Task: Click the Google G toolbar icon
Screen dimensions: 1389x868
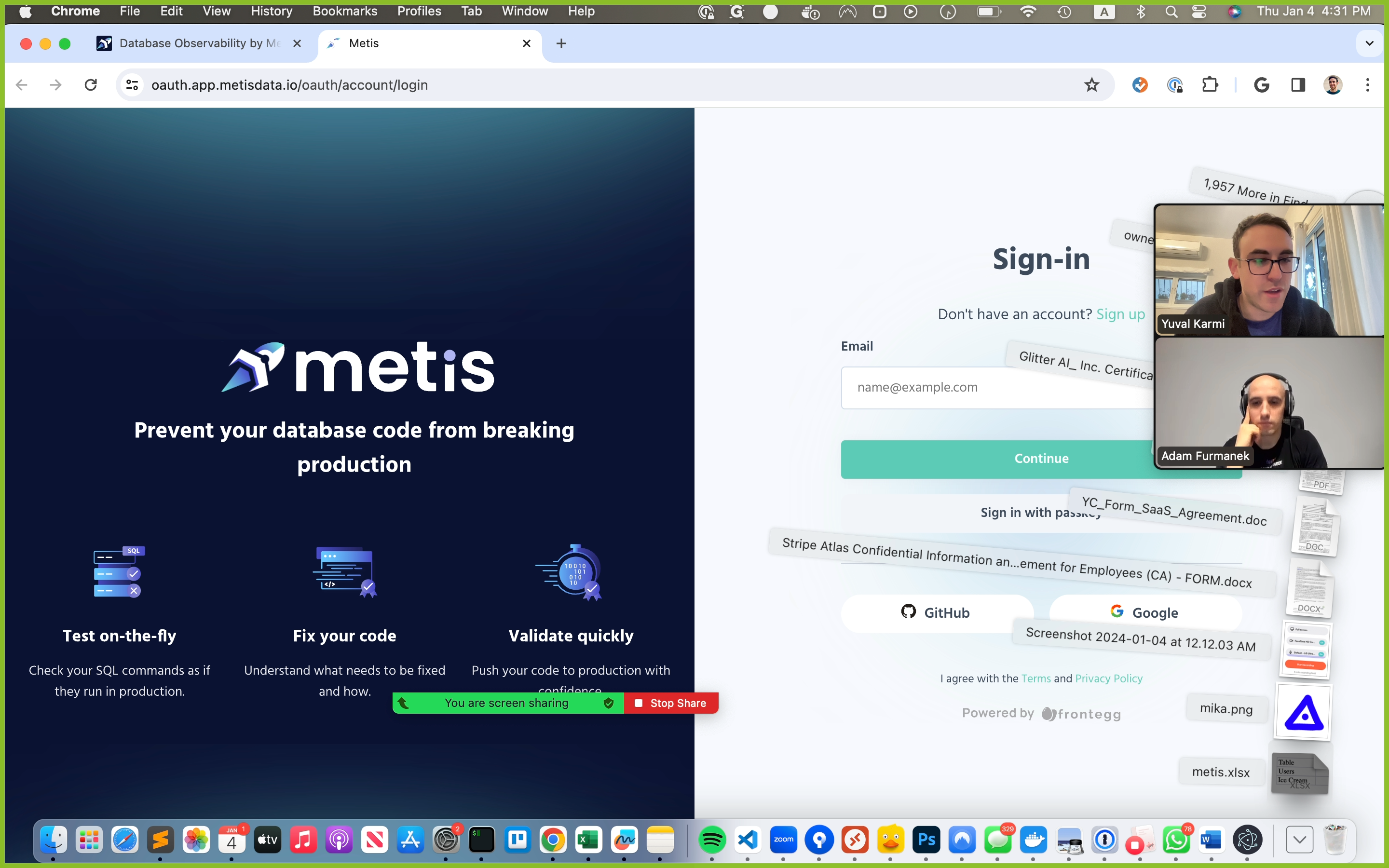Action: pyautogui.click(x=1262, y=85)
